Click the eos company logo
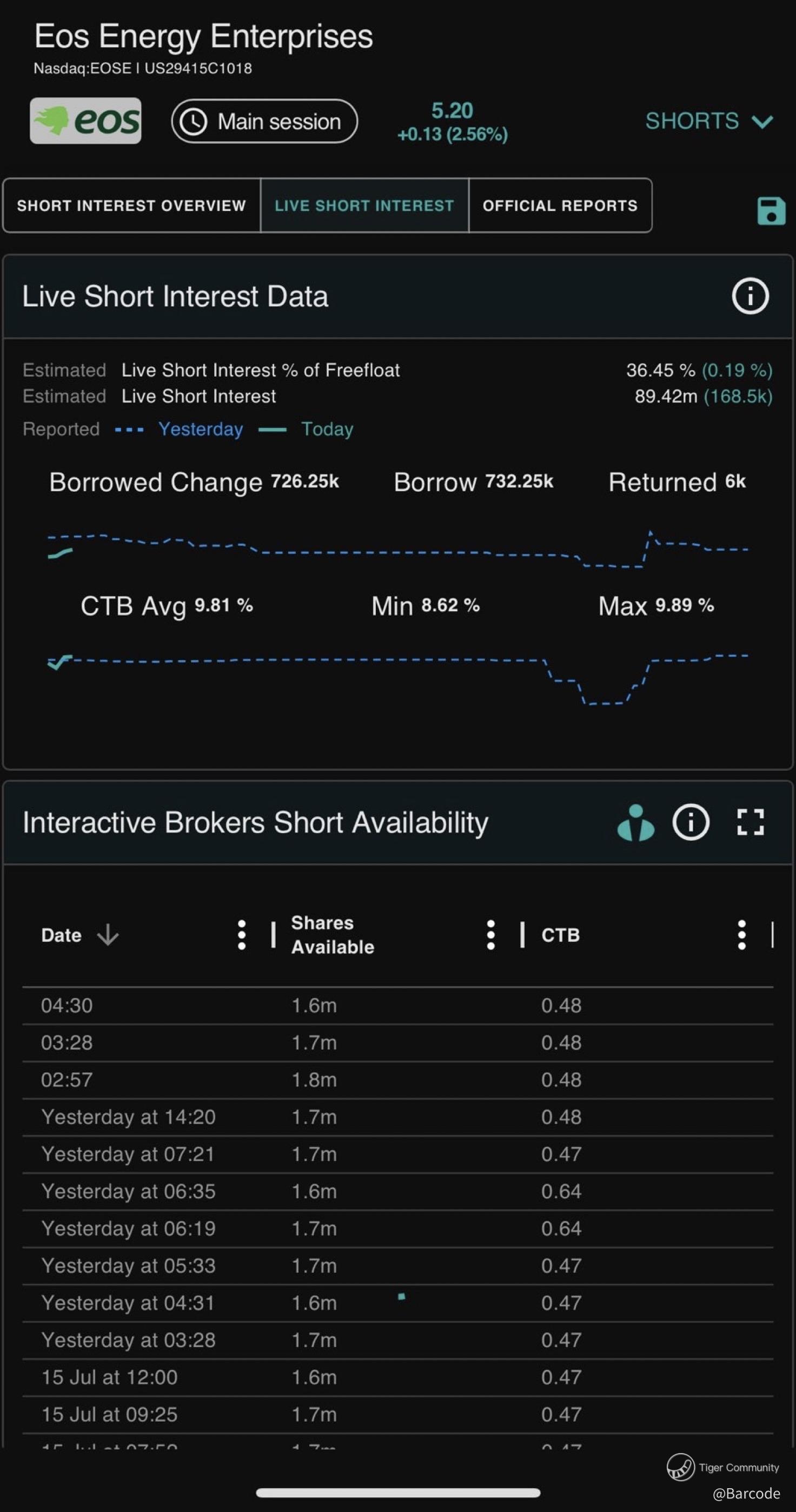The width and height of the screenshot is (796, 1512). pos(85,121)
